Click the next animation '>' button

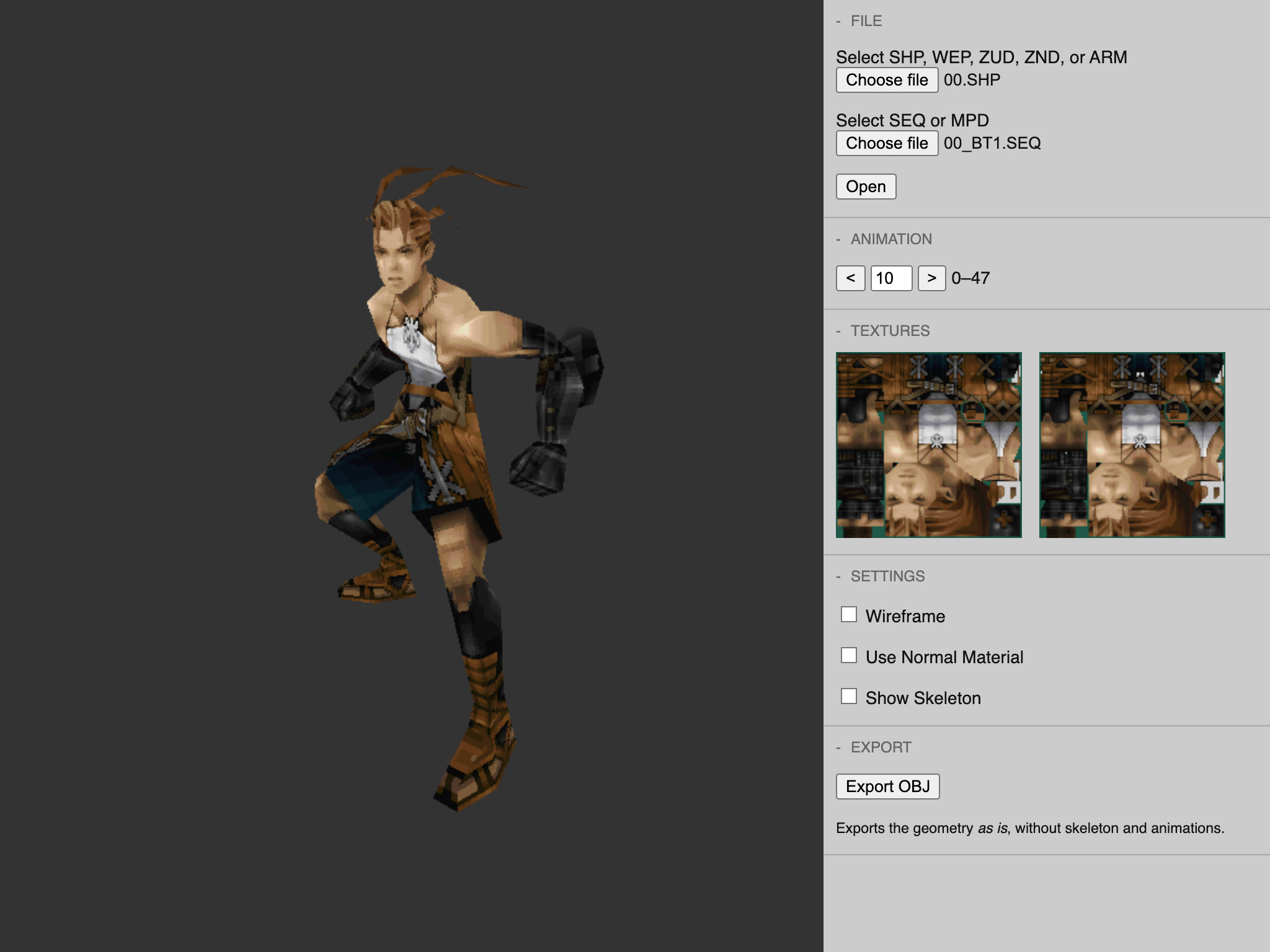coord(931,278)
